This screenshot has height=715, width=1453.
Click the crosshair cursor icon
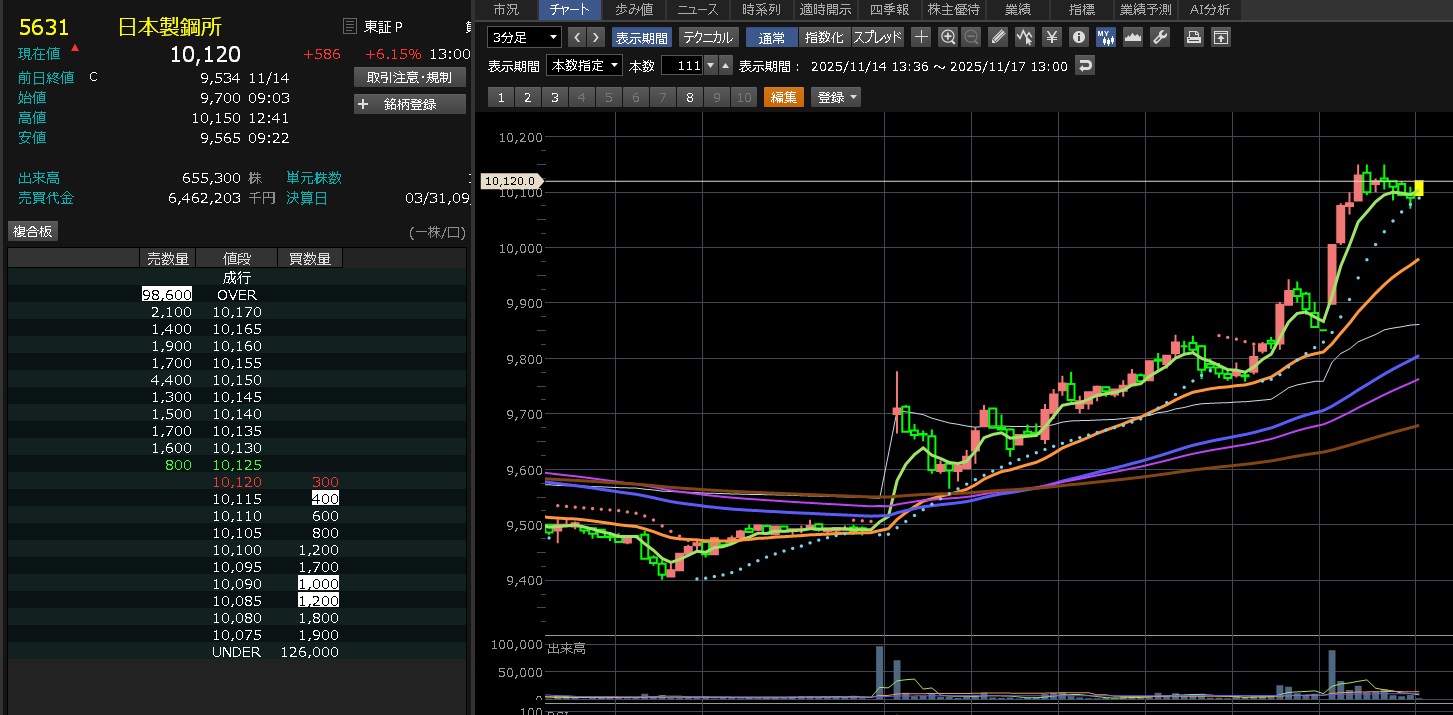click(x=921, y=37)
